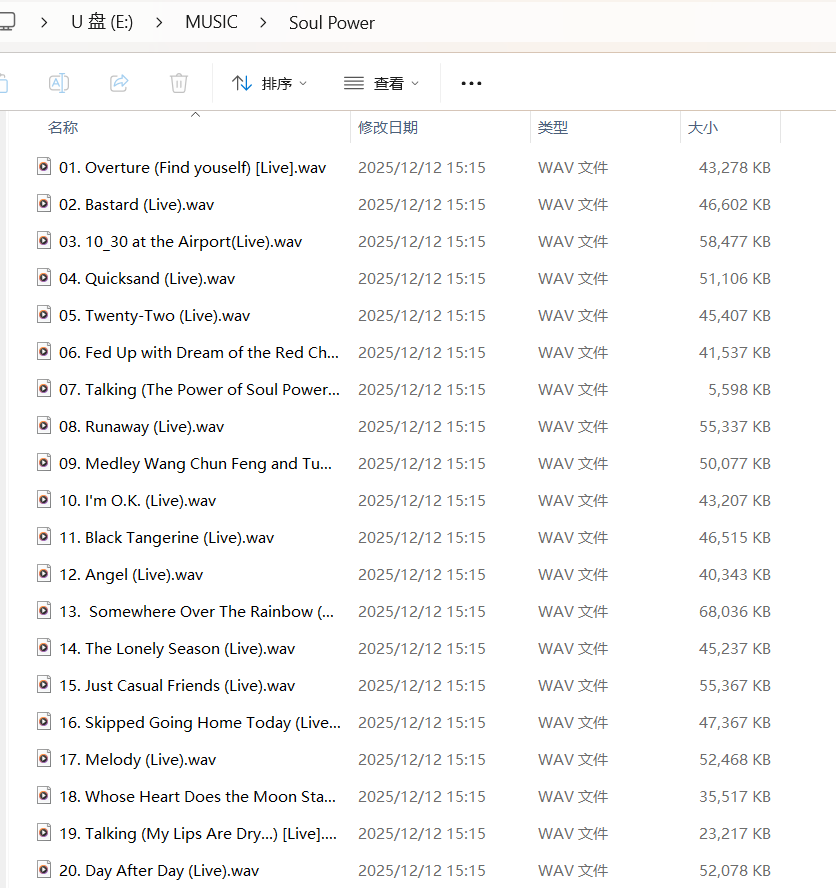This screenshot has width=836, height=888.
Task: Click the Delete trash can icon
Action: click(178, 83)
